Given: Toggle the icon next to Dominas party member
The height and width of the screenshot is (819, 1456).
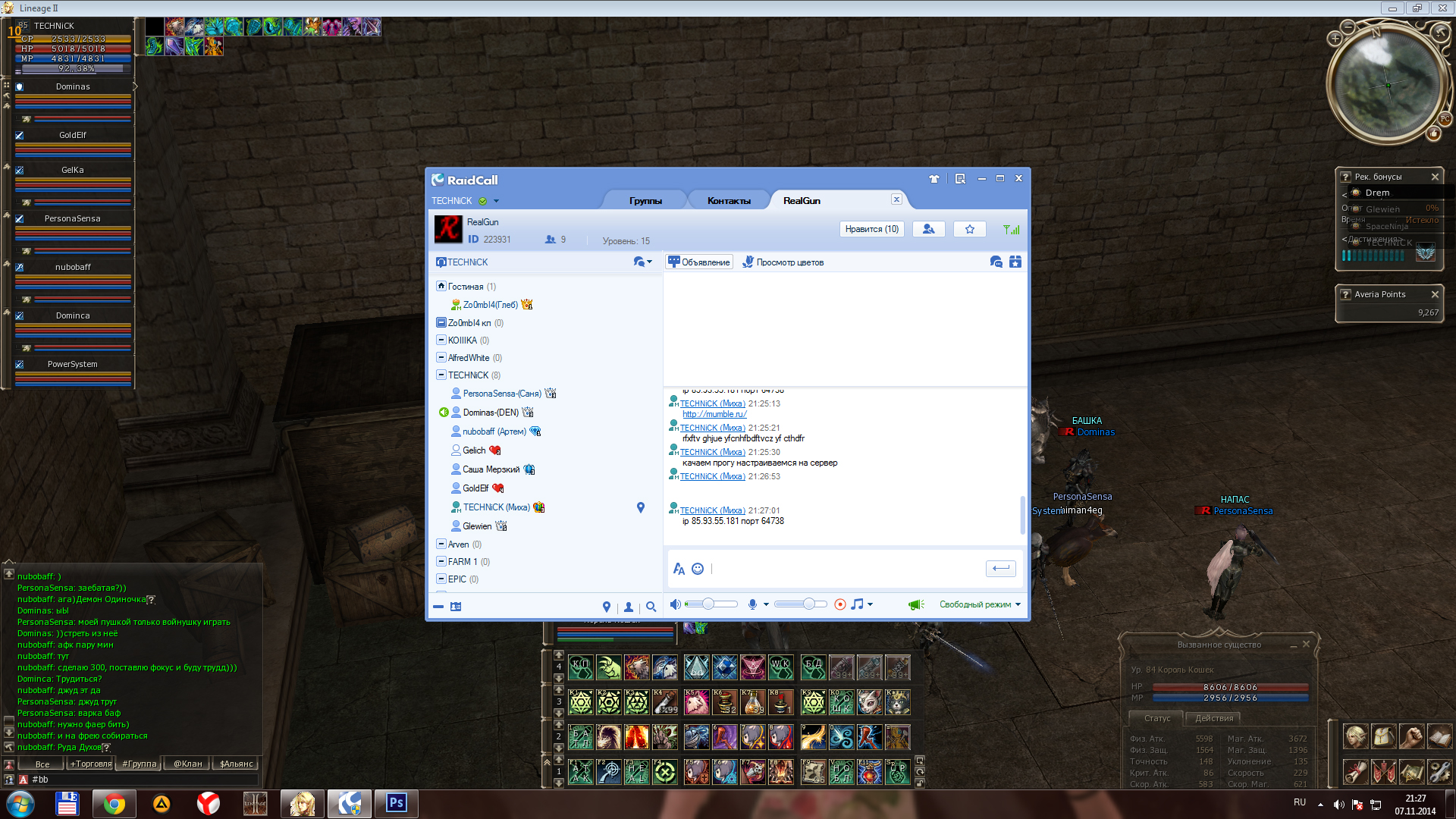Looking at the screenshot, I should click(x=20, y=87).
